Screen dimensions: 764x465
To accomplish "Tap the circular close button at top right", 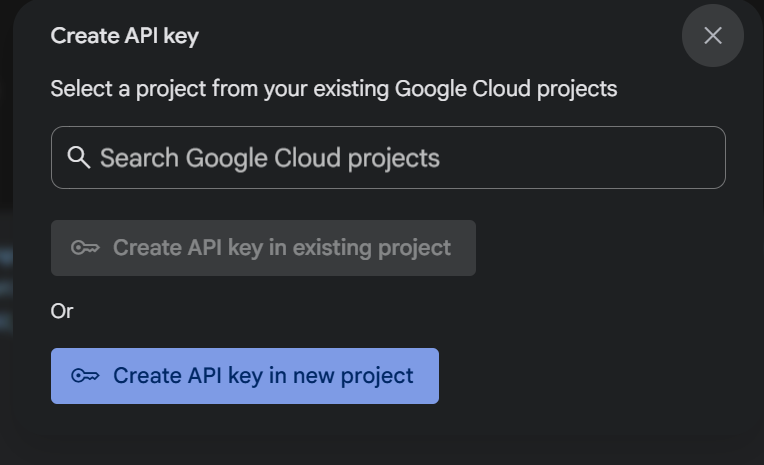I will 712,36.
